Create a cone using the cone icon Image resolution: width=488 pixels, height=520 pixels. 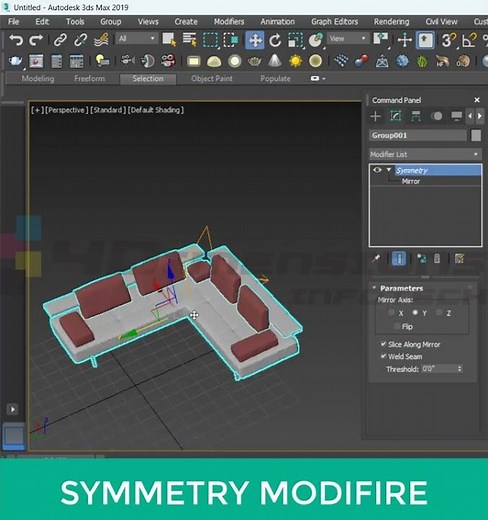pos(275,61)
